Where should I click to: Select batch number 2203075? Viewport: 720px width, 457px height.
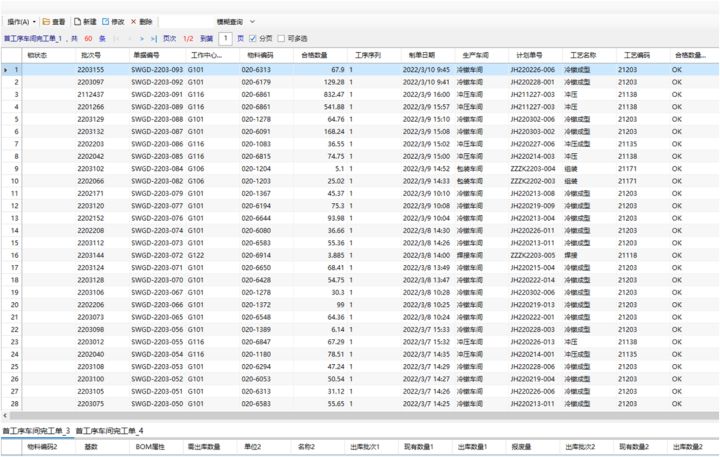90,405
